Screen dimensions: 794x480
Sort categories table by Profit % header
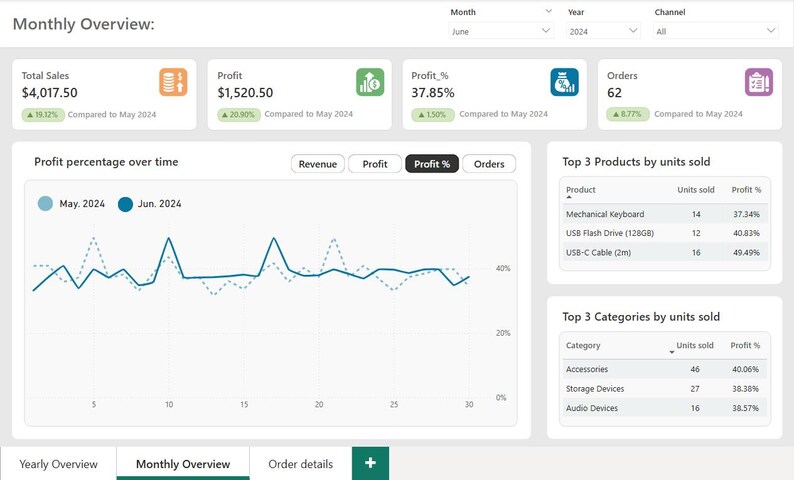(745, 345)
